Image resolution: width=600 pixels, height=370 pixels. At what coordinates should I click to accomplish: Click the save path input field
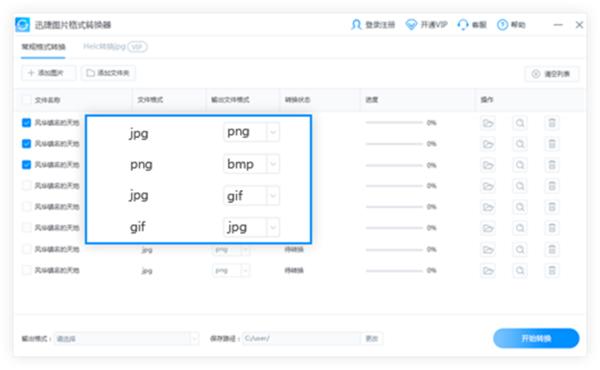point(302,339)
